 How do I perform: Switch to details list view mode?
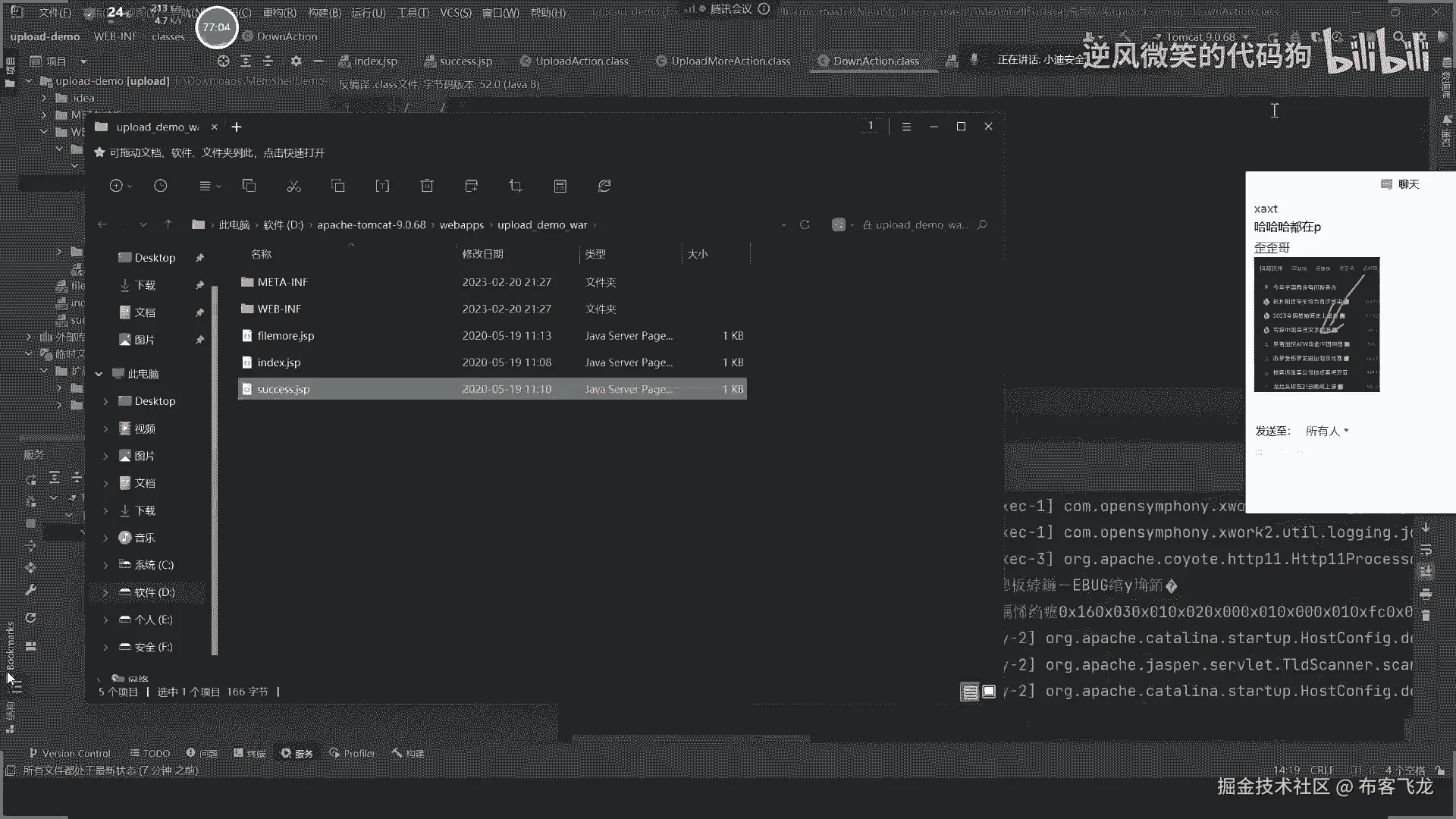pos(970,692)
